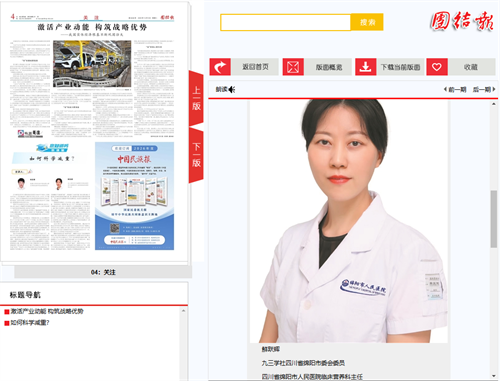Click the article pane scrollbar down arrow

(494, 376)
